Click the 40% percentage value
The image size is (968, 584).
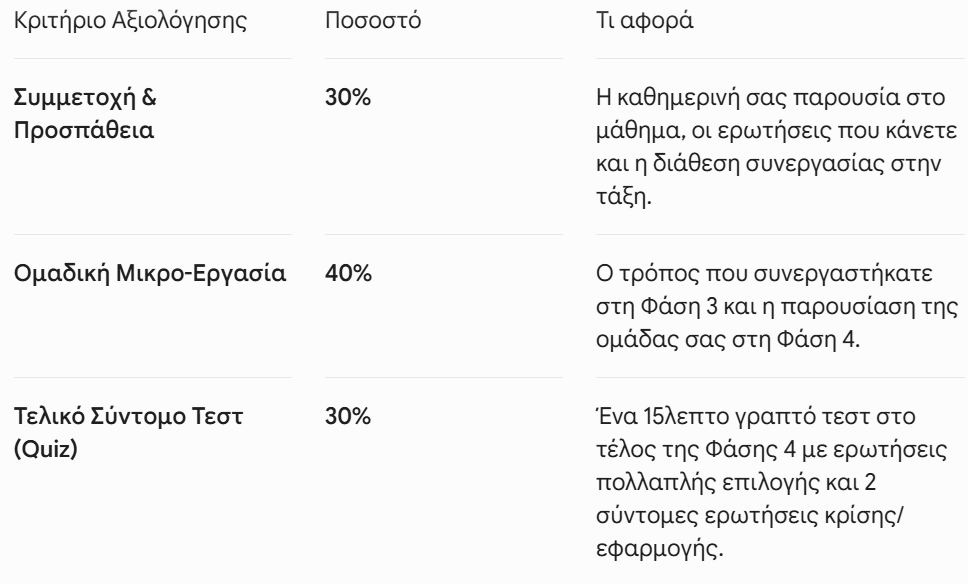tap(349, 273)
